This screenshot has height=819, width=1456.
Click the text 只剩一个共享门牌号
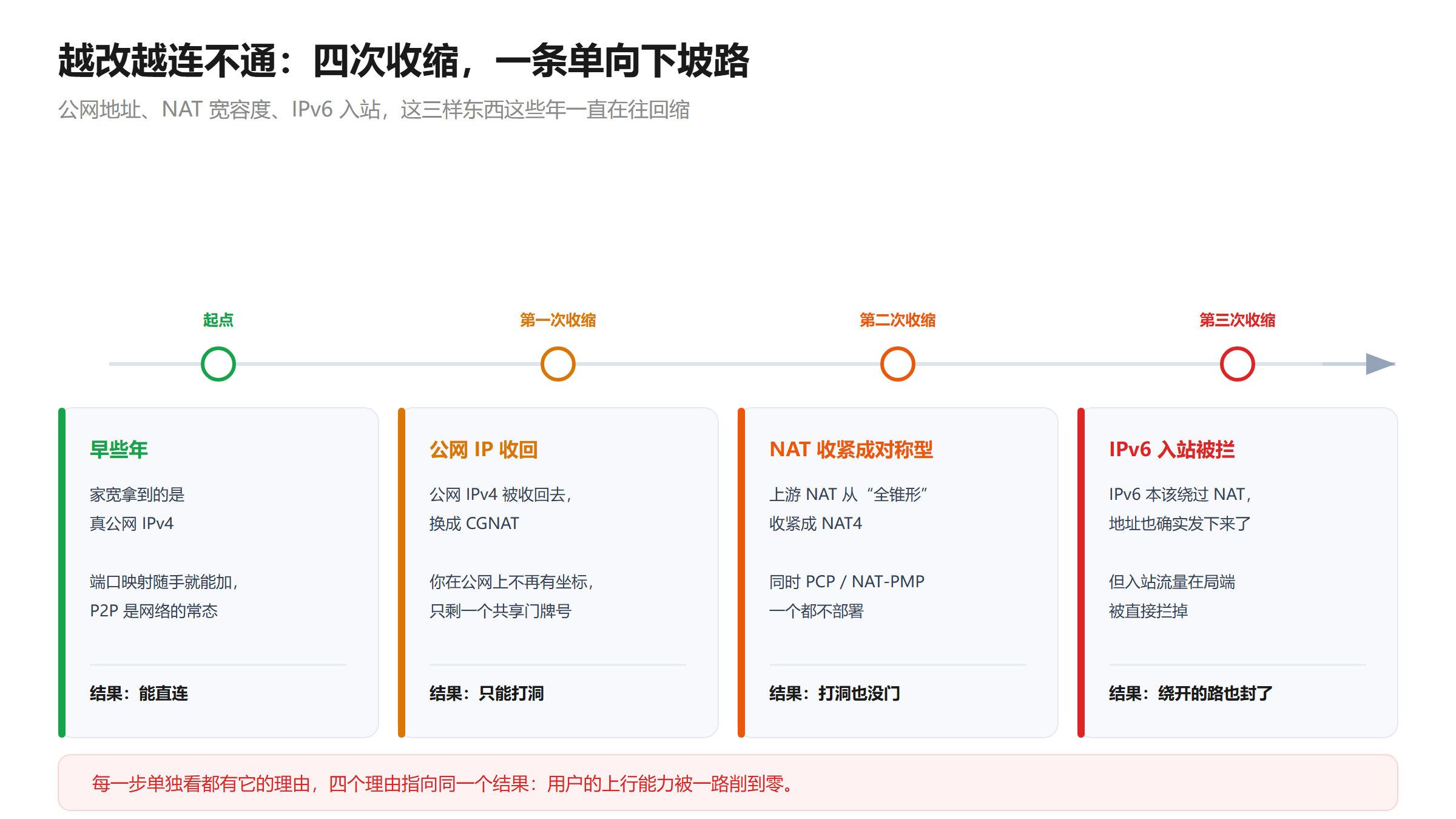tap(500, 611)
